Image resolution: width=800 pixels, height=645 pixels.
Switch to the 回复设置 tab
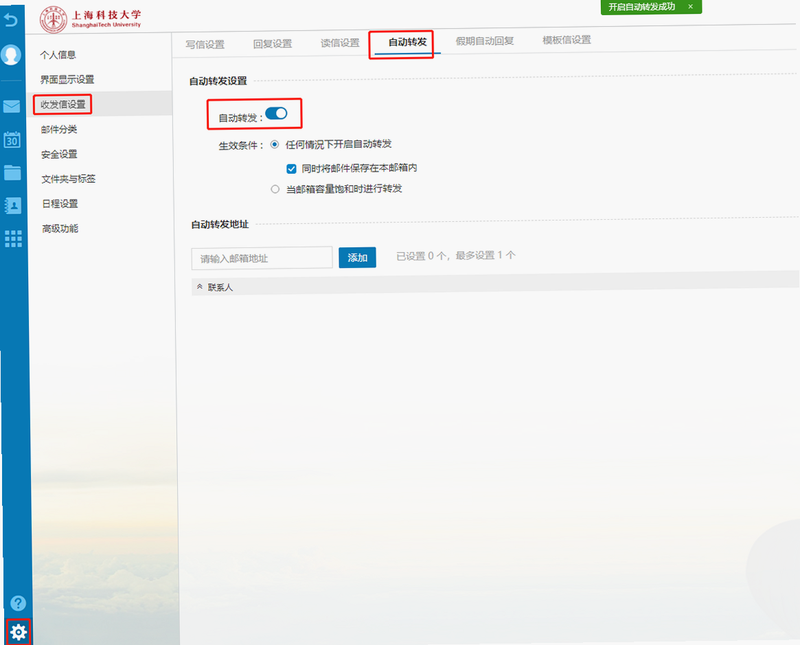[x=272, y=43]
